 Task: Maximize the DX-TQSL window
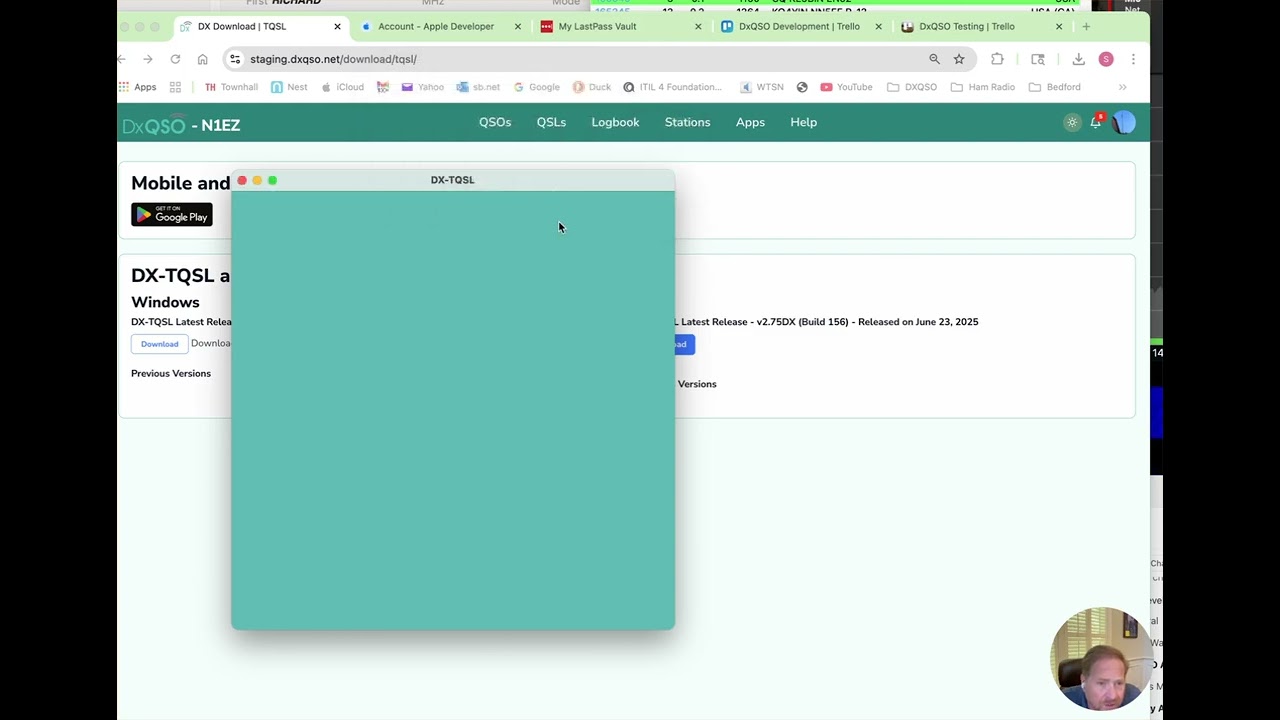tap(272, 180)
